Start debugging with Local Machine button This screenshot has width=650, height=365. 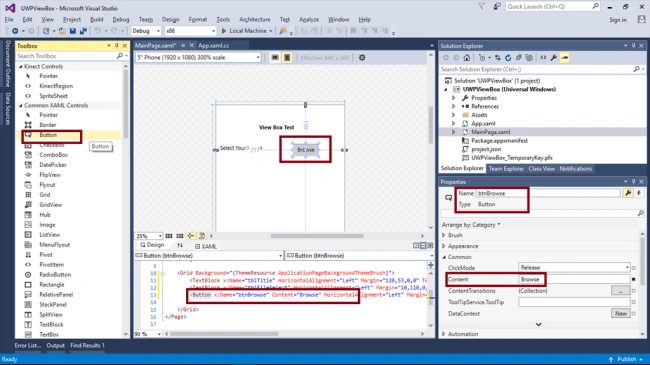pyautogui.click(x=247, y=31)
